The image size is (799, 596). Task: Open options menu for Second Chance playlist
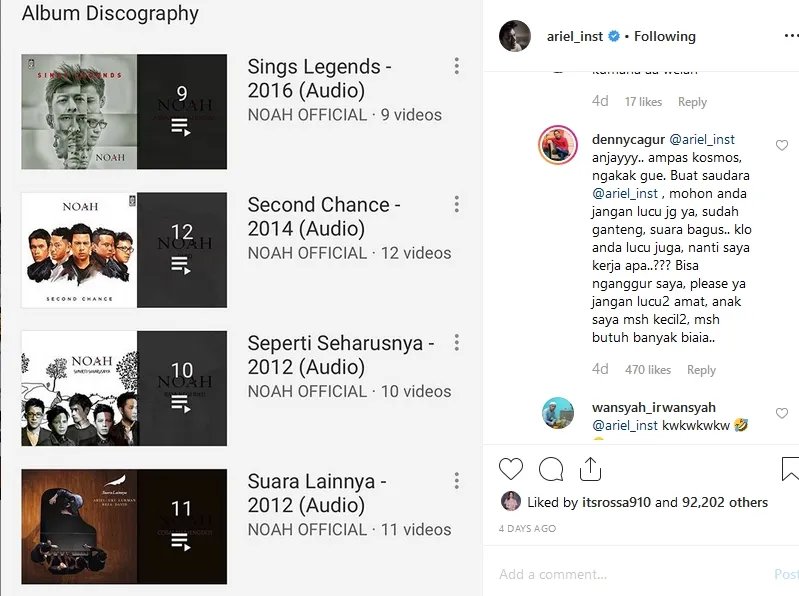click(456, 204)
